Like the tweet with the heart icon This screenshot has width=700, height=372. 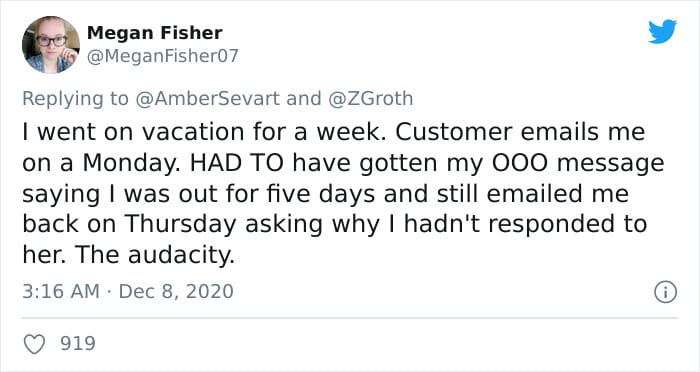[34, 344]
